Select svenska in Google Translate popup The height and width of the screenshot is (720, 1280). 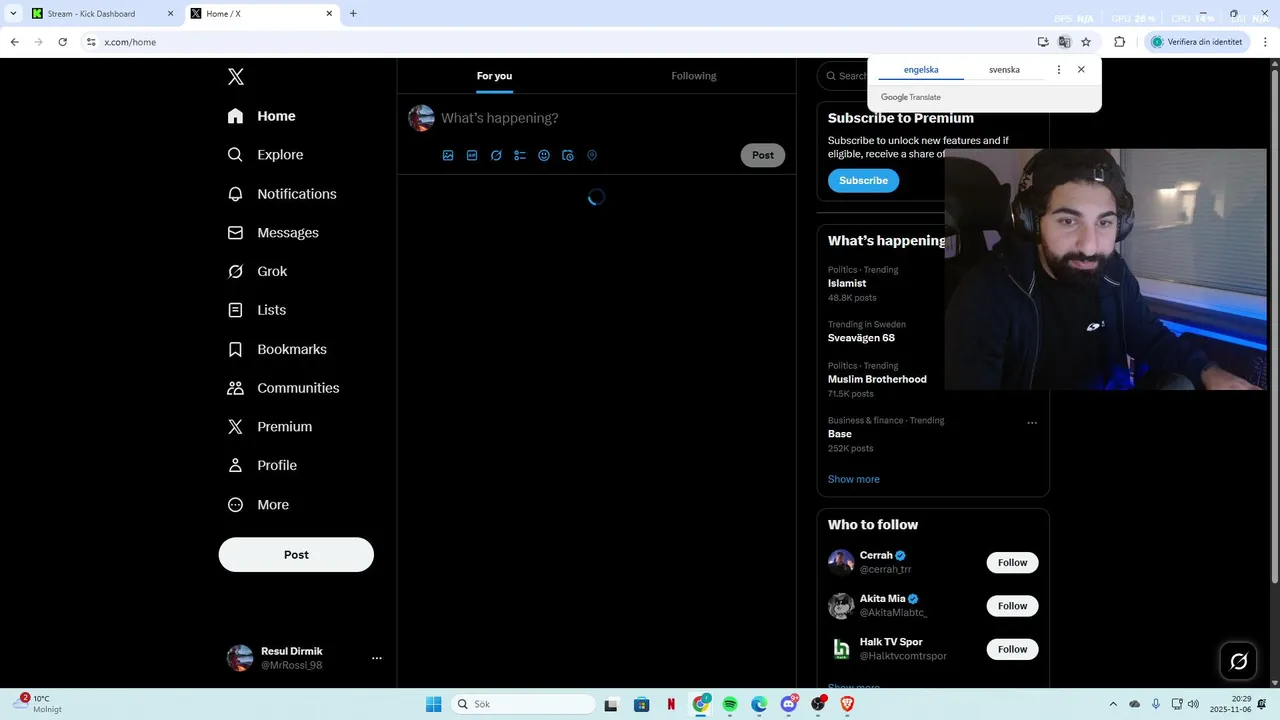pyautogui.click(x=1004, y=70)
